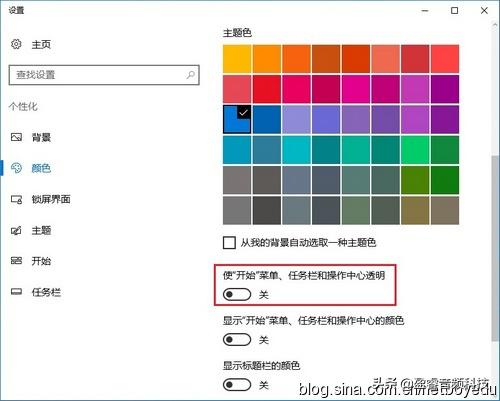The image size is (500, 401).
Task: Pick the yellow-gold swatch in first row
Action: pos(237,59)
